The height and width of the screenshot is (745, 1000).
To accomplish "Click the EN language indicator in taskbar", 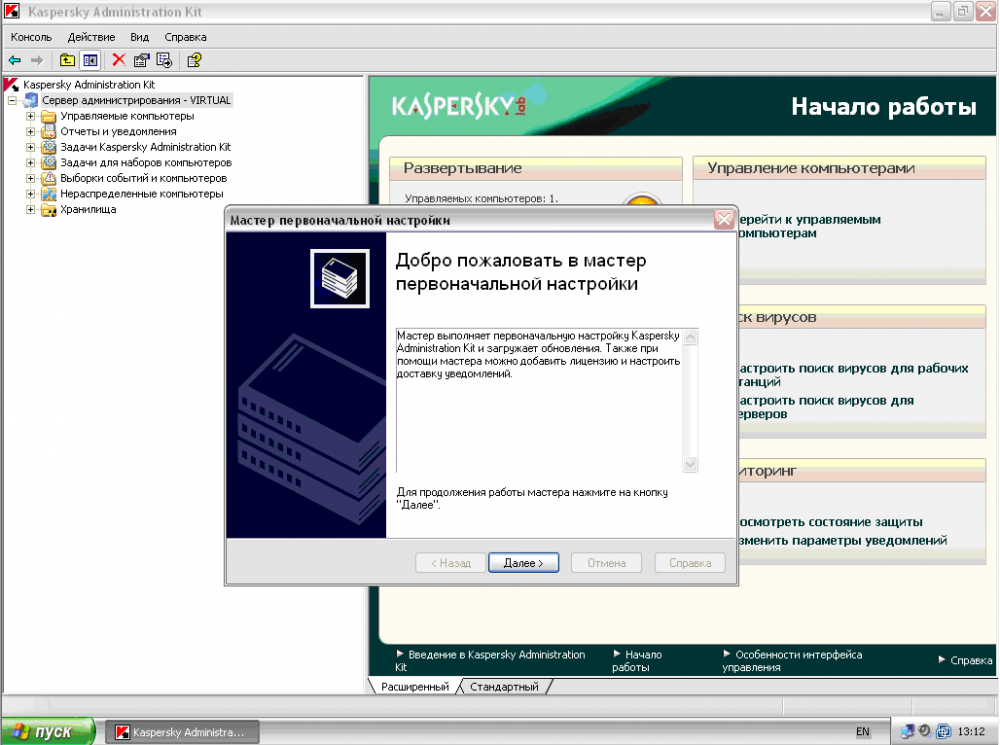I will pyautogui.click(x=862, y=732).
